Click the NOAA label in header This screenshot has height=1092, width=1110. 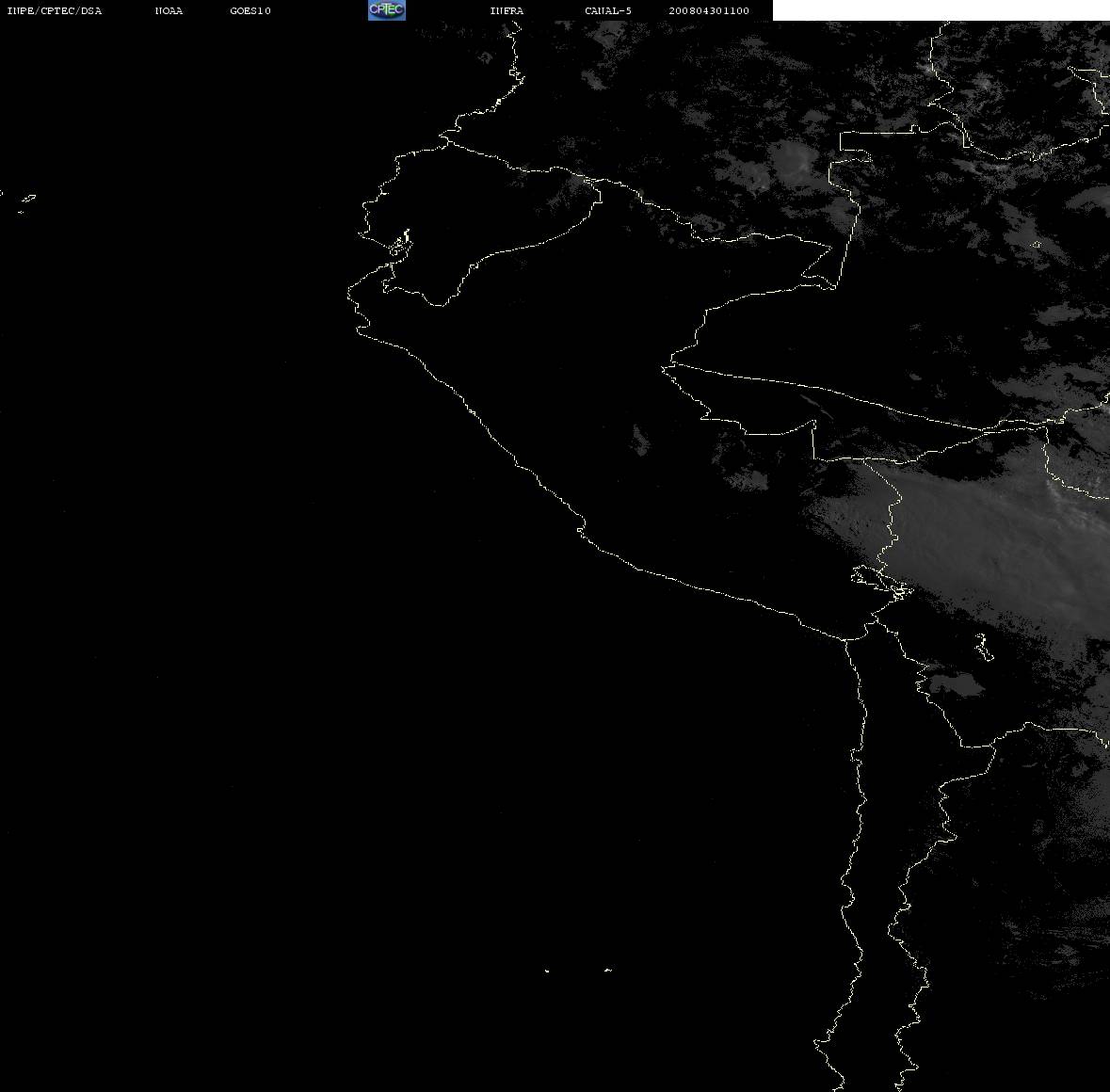pos(169,10)
